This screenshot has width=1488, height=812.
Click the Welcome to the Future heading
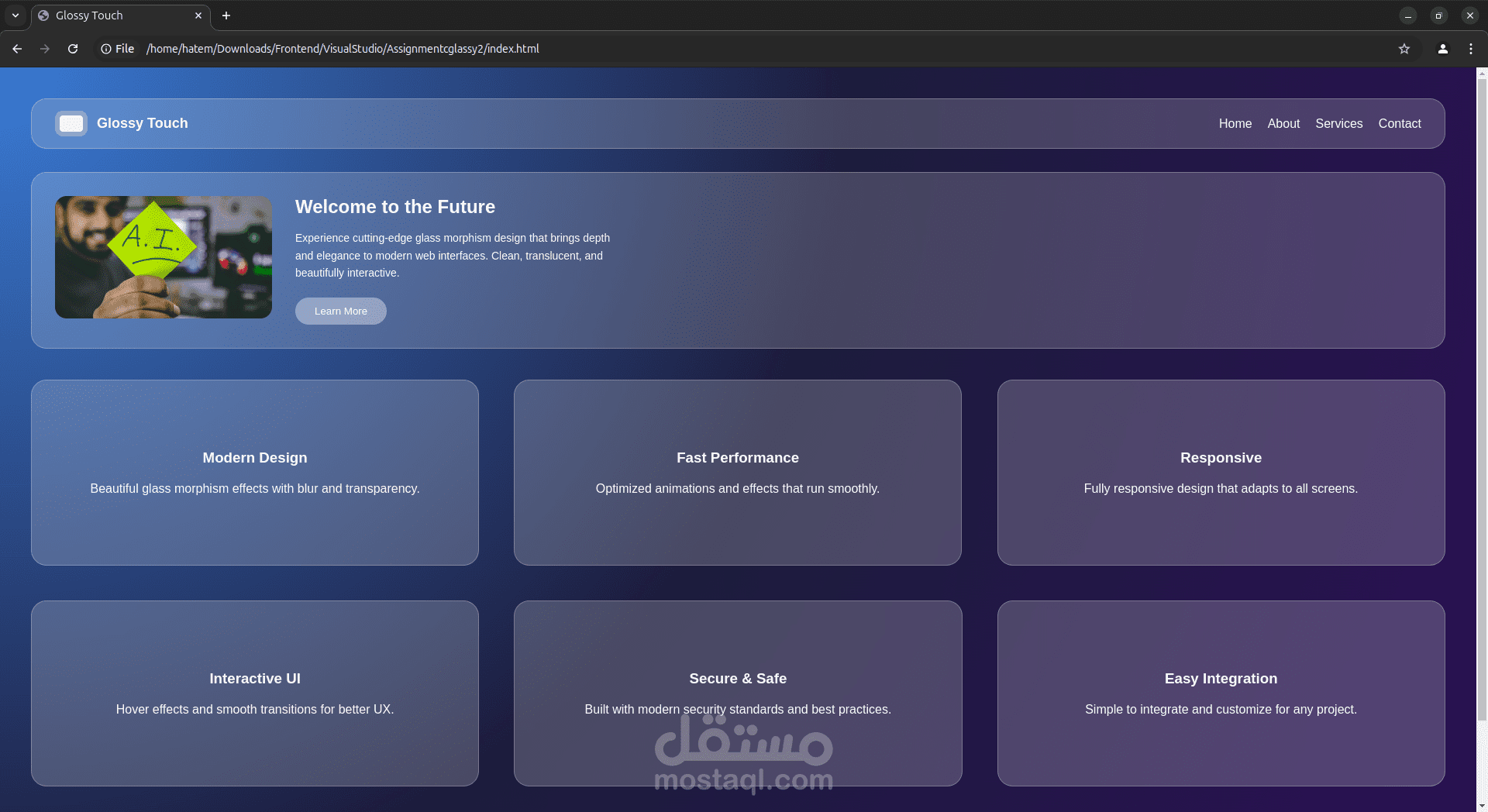point(395,207)
